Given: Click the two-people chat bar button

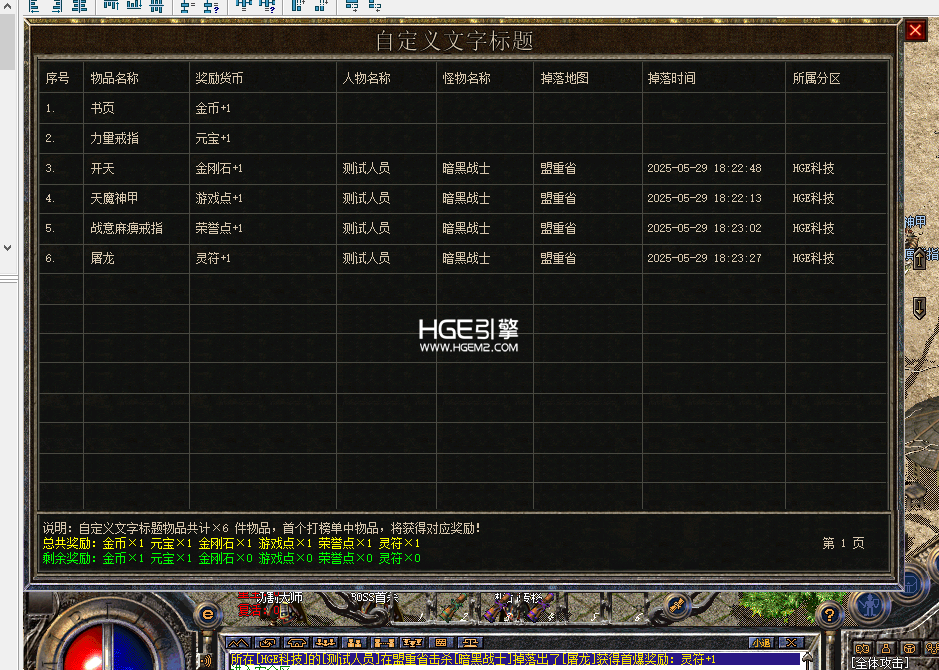Looking at the screenshot, I should pyautogui.click(x=355, y=643).
